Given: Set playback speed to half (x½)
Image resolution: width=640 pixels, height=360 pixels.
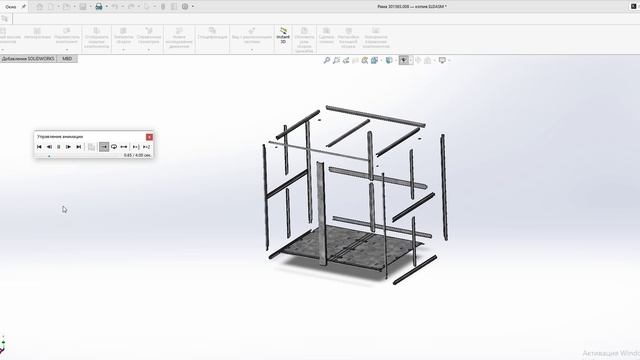Looking at the screenshot, I should (x=136, y=147).
